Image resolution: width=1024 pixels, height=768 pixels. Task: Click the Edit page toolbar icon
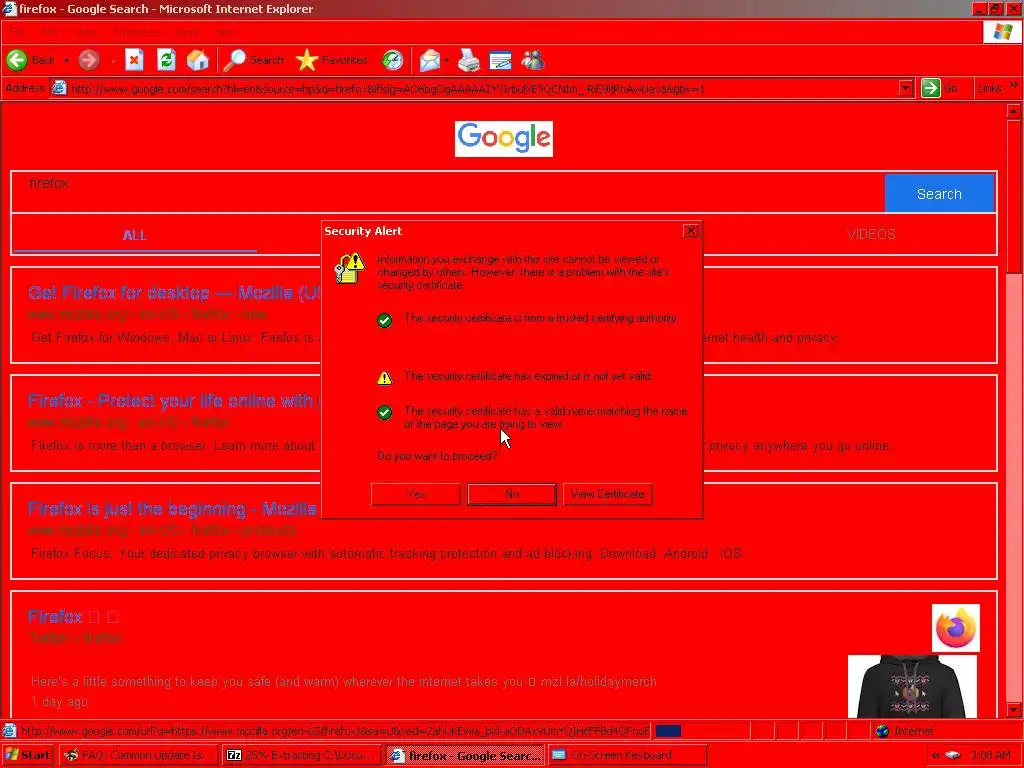pyautogui.click(x=500, y=60)
